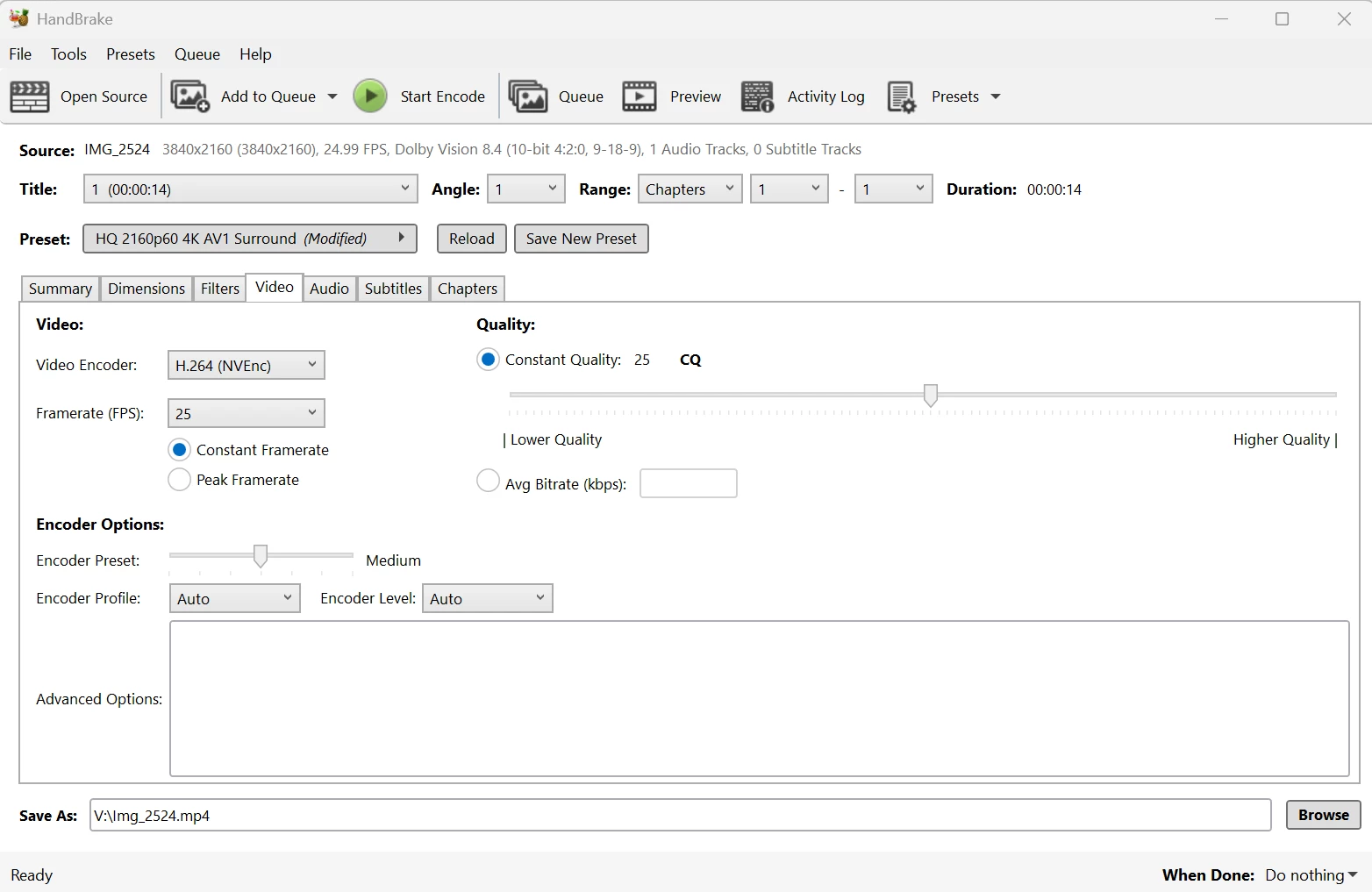
Task: Select Avg Bitrate (kbps) radio button
Action: (488, 482)
